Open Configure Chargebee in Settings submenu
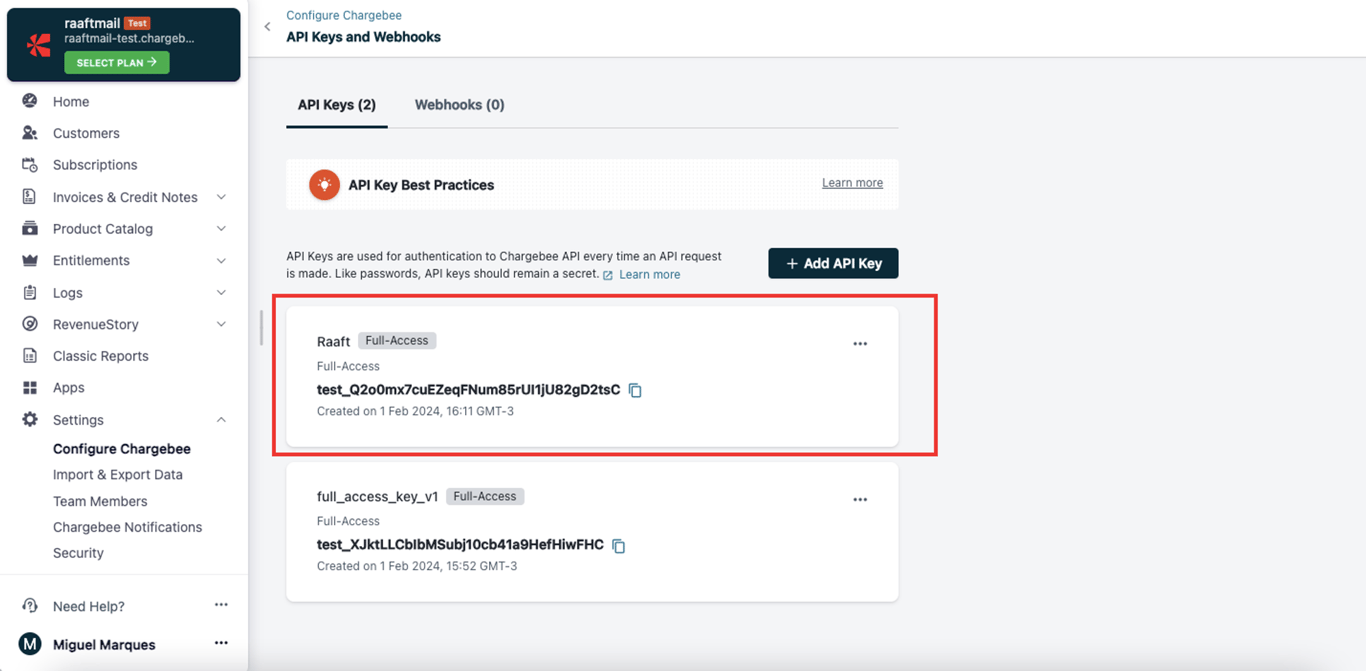Screen dimensions: 1366x671 click(122, 449)
